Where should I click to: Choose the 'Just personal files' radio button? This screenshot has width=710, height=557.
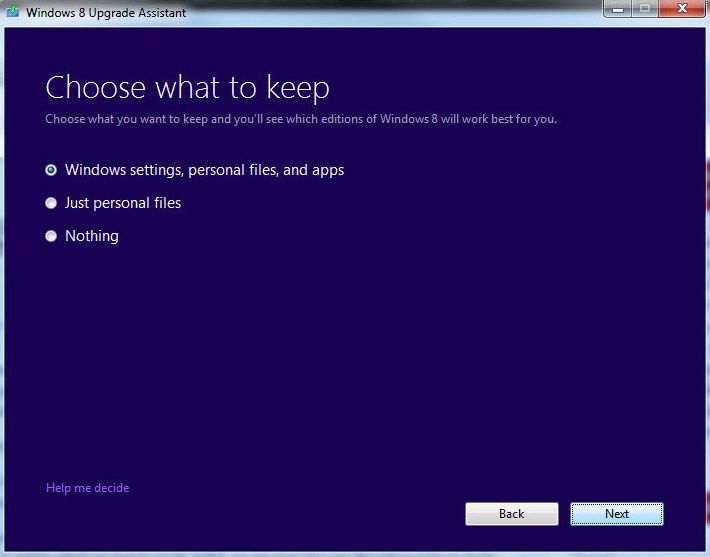(x=51, y=203)
